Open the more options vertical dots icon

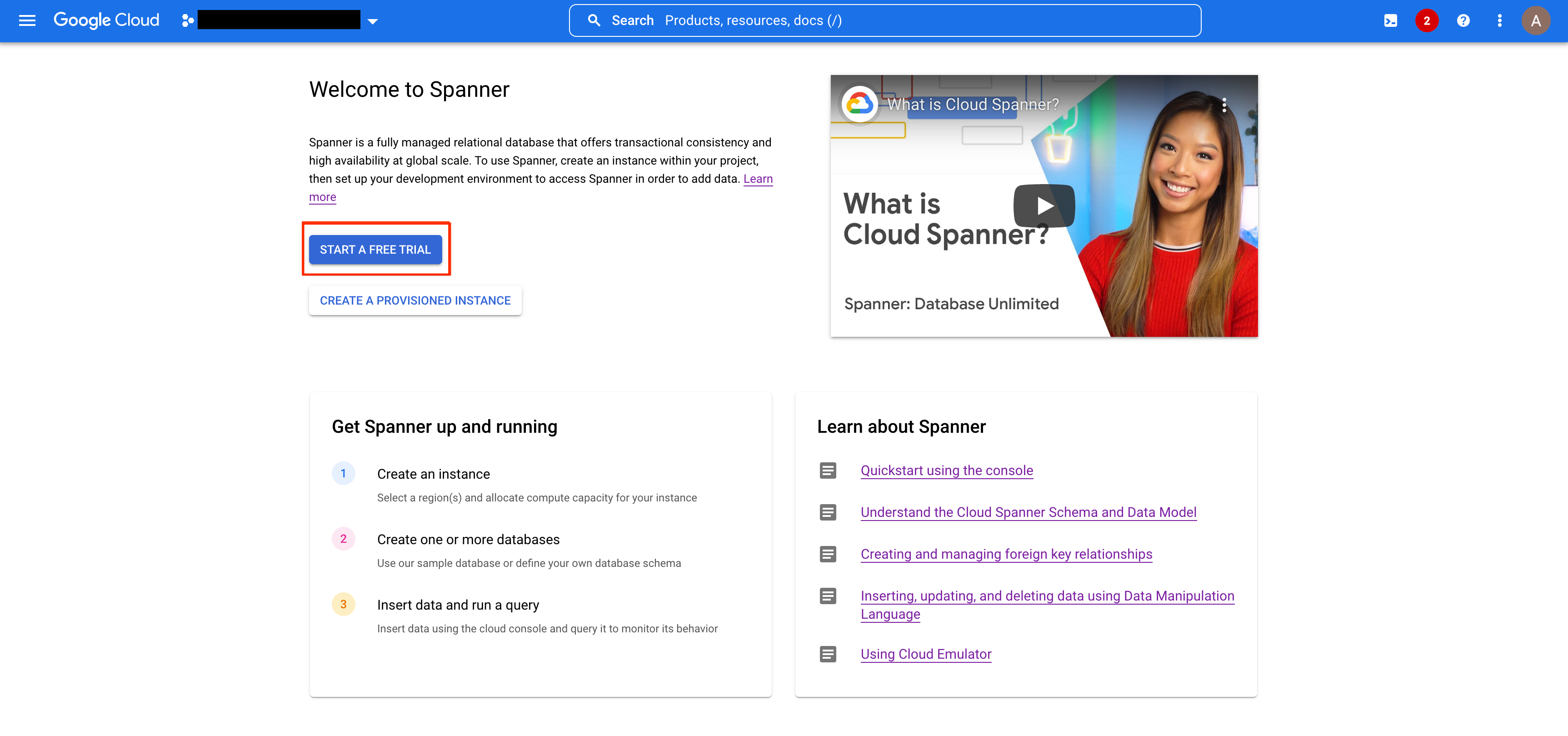pyautogui.click(x=1499, y=20)
